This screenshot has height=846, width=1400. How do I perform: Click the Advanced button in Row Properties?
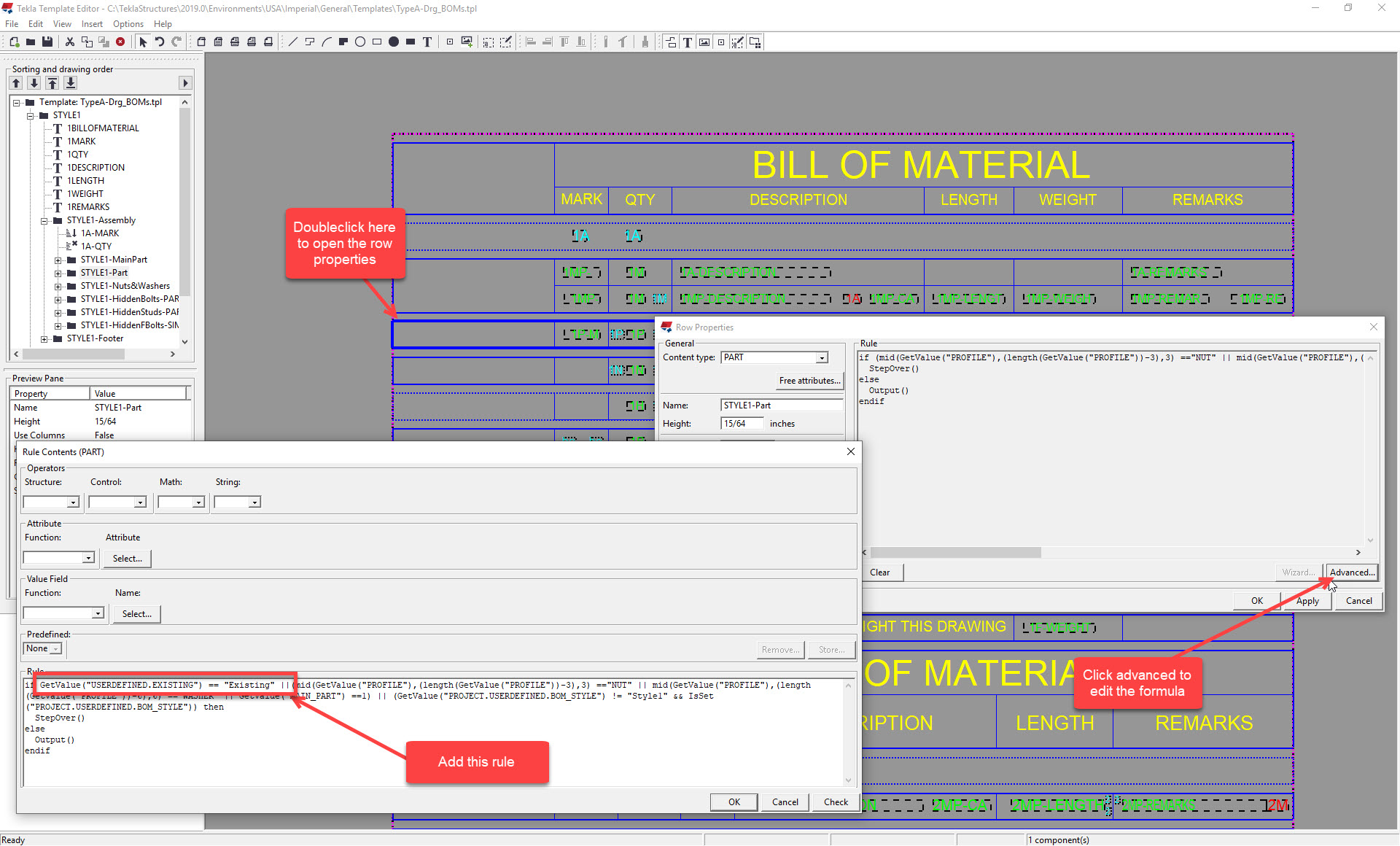click(x=1351, y=573)
